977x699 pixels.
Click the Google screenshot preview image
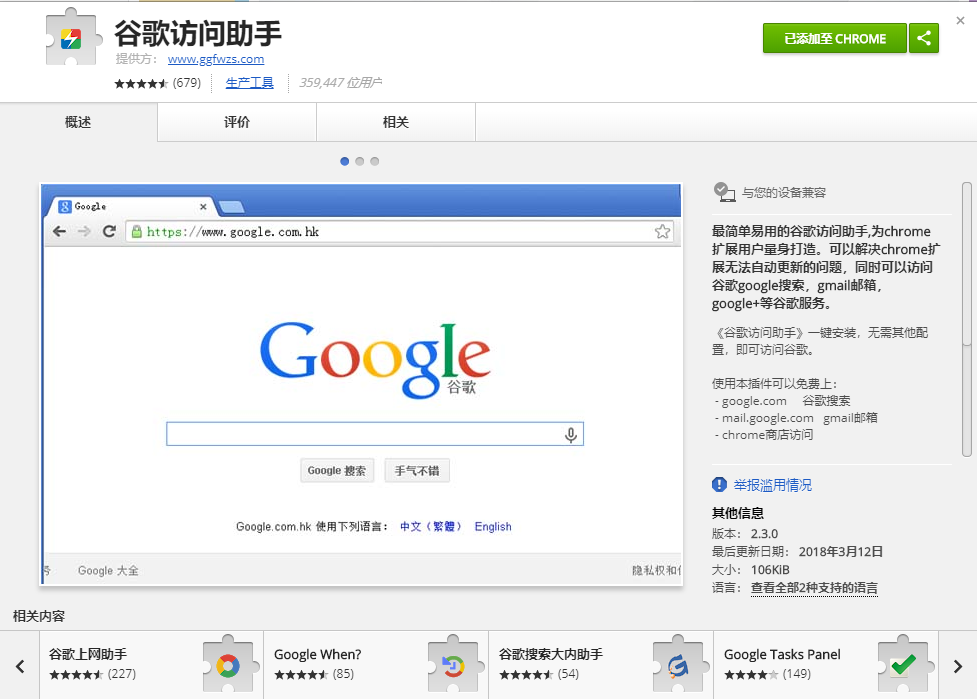click(x=361, y=385)
